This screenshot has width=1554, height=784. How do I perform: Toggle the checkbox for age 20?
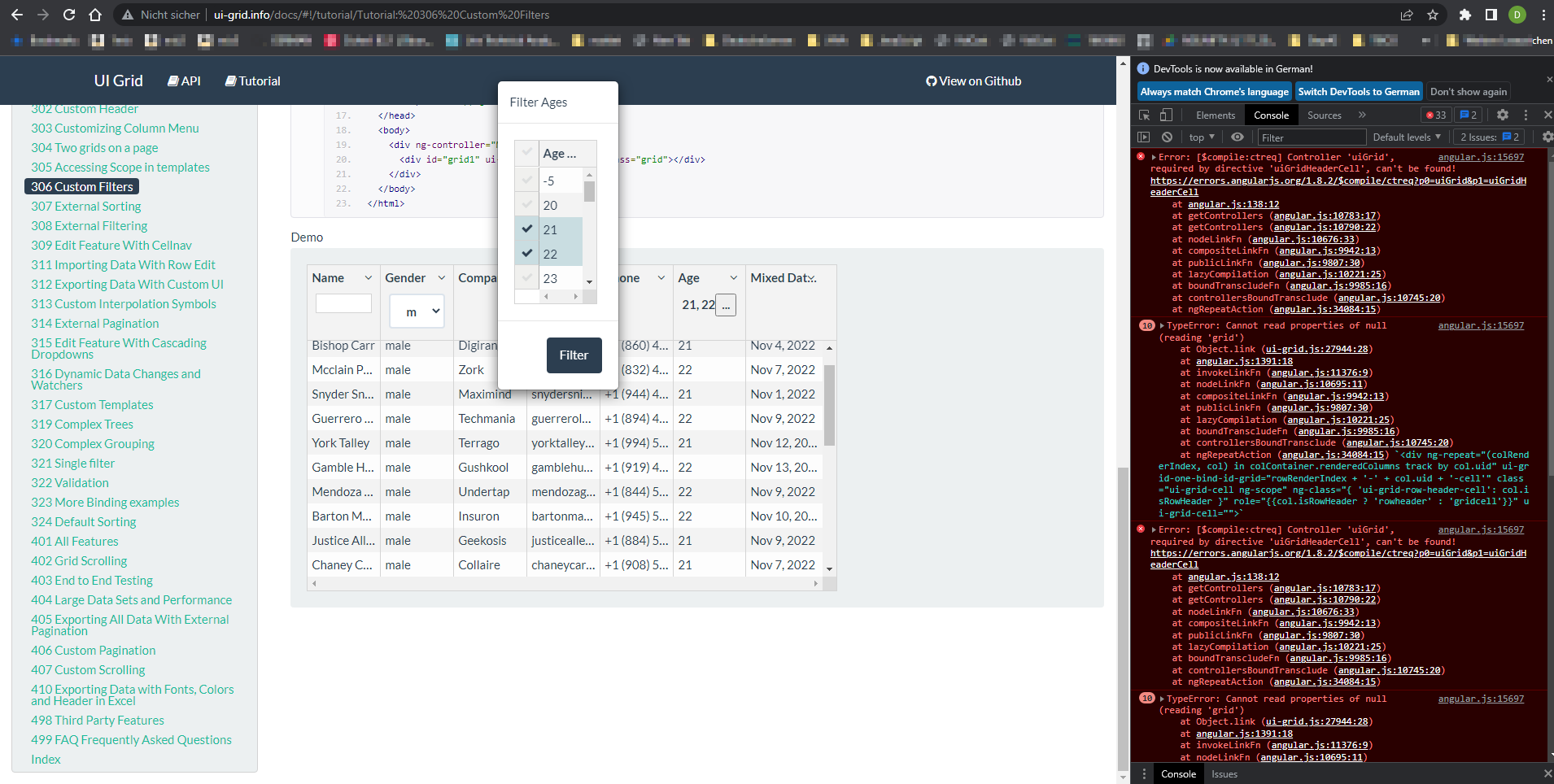[x=527, y=204]
